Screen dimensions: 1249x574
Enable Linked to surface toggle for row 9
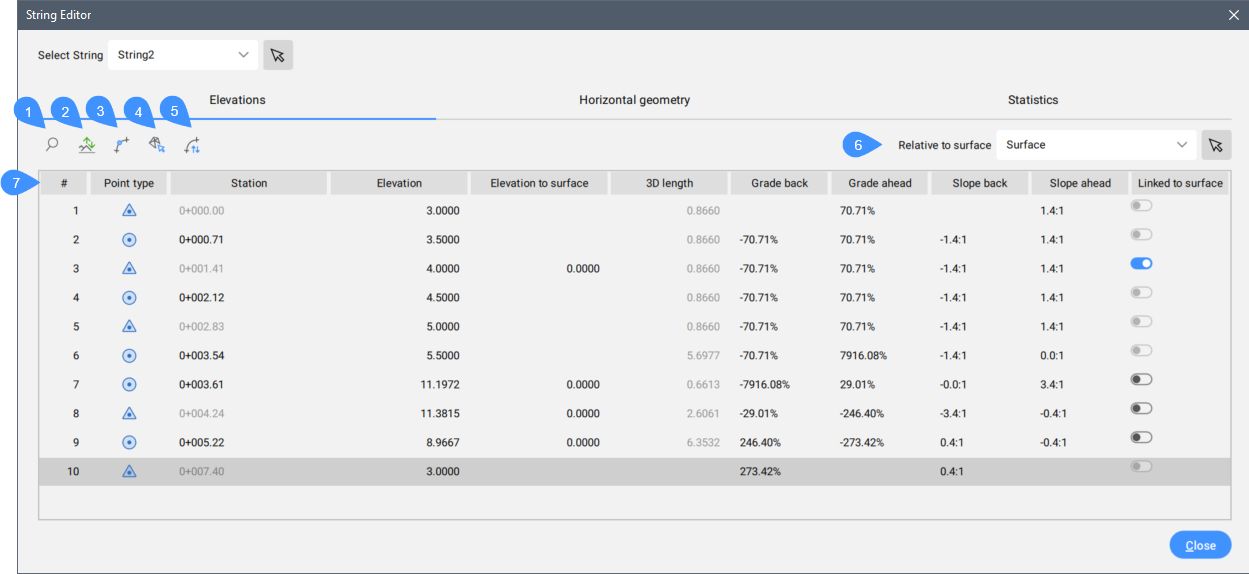point(1141,437)
